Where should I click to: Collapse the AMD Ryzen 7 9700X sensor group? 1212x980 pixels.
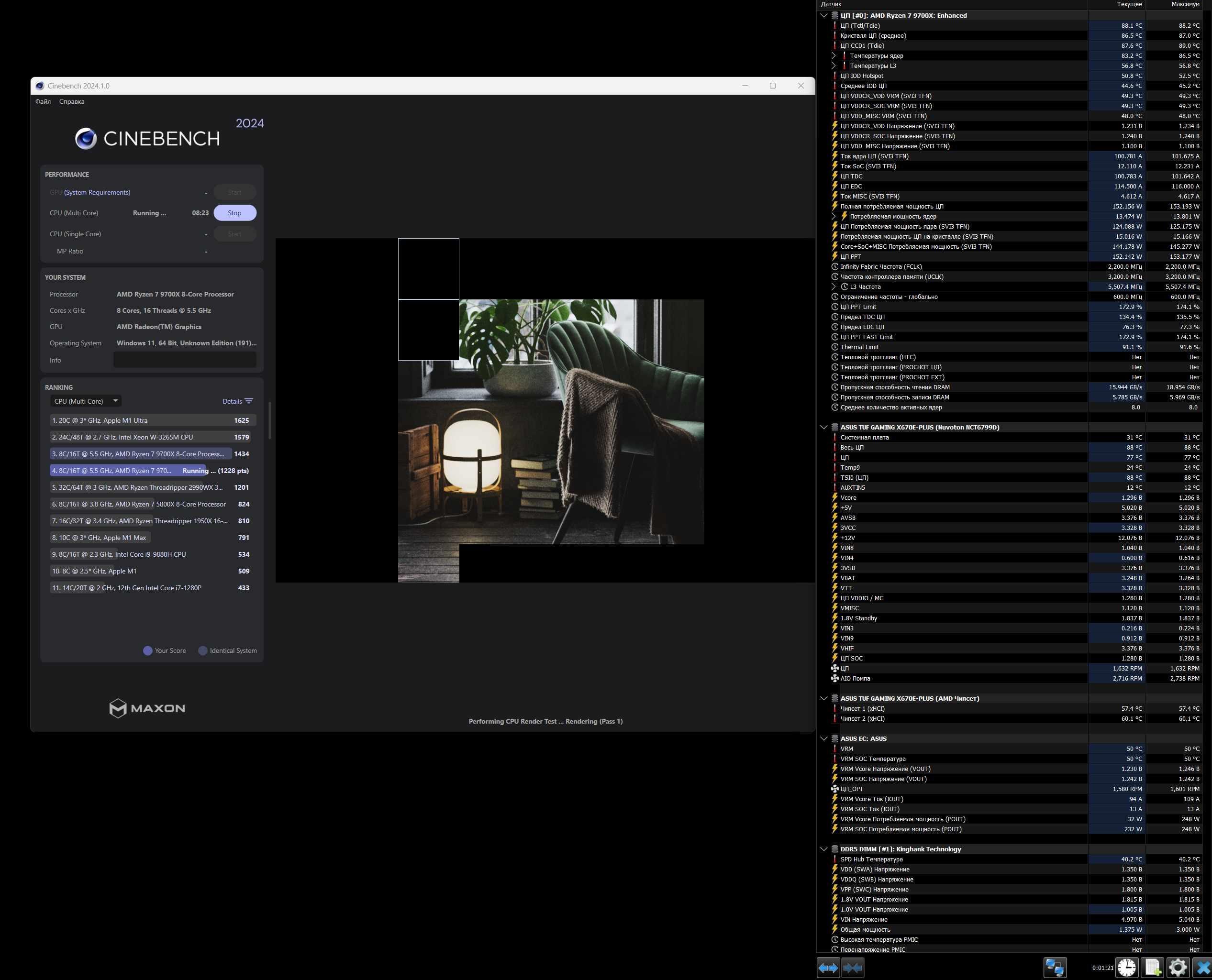point(824,16)
